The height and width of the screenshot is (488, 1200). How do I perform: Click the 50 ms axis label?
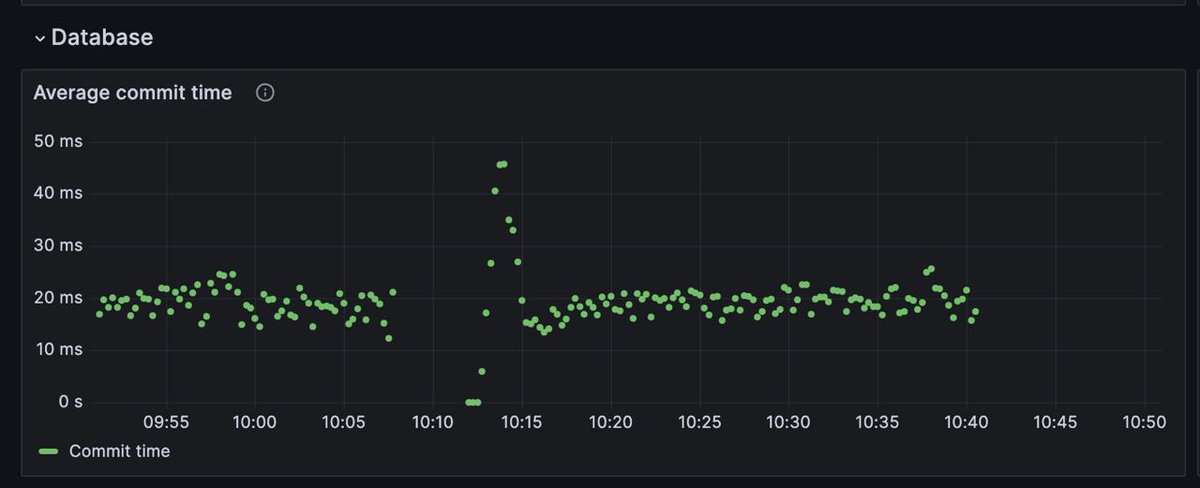pyautogui.click(x=58, y=141)
